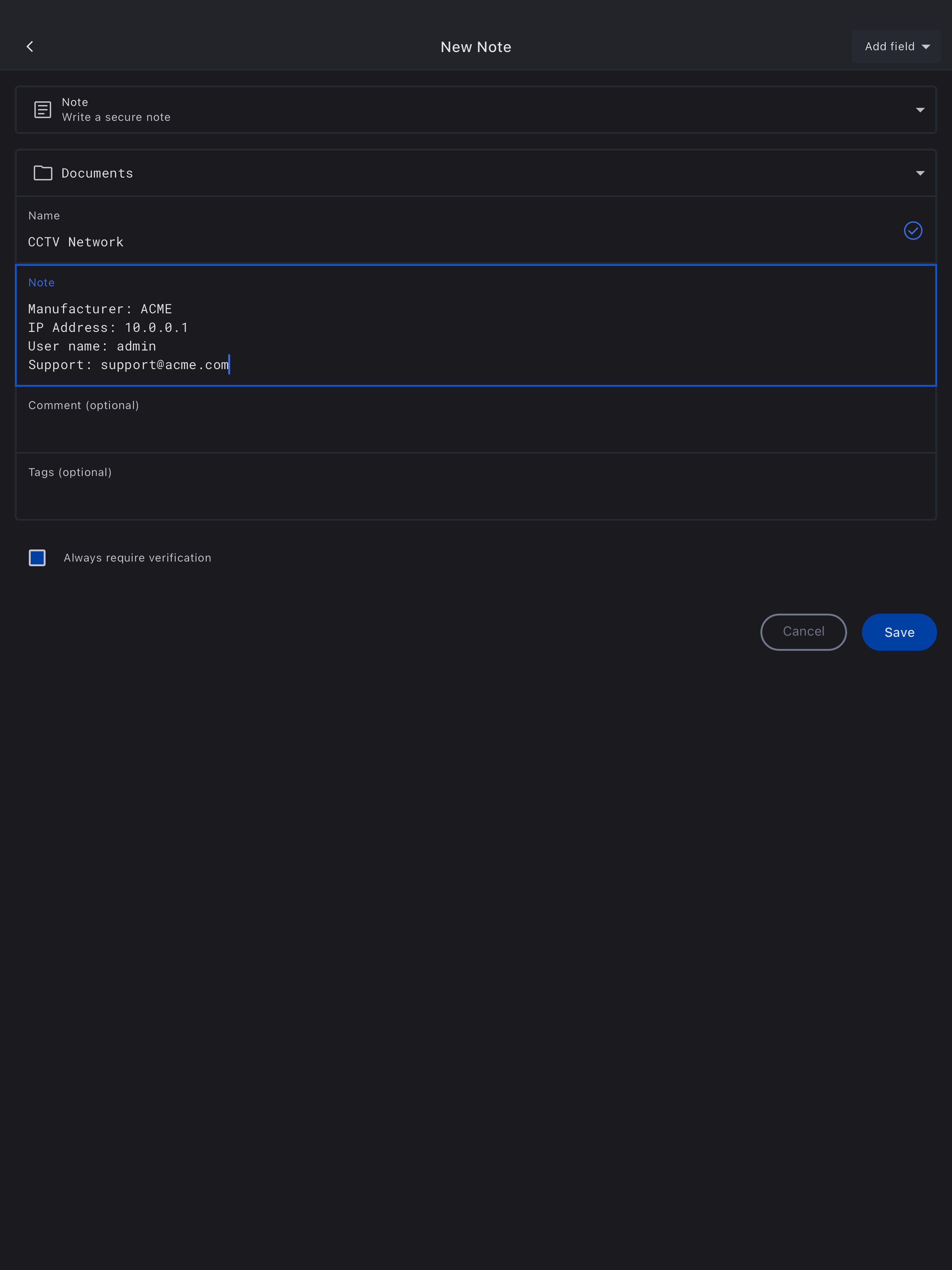Select the "Write a secure note" type entry

tap(116, 117)
